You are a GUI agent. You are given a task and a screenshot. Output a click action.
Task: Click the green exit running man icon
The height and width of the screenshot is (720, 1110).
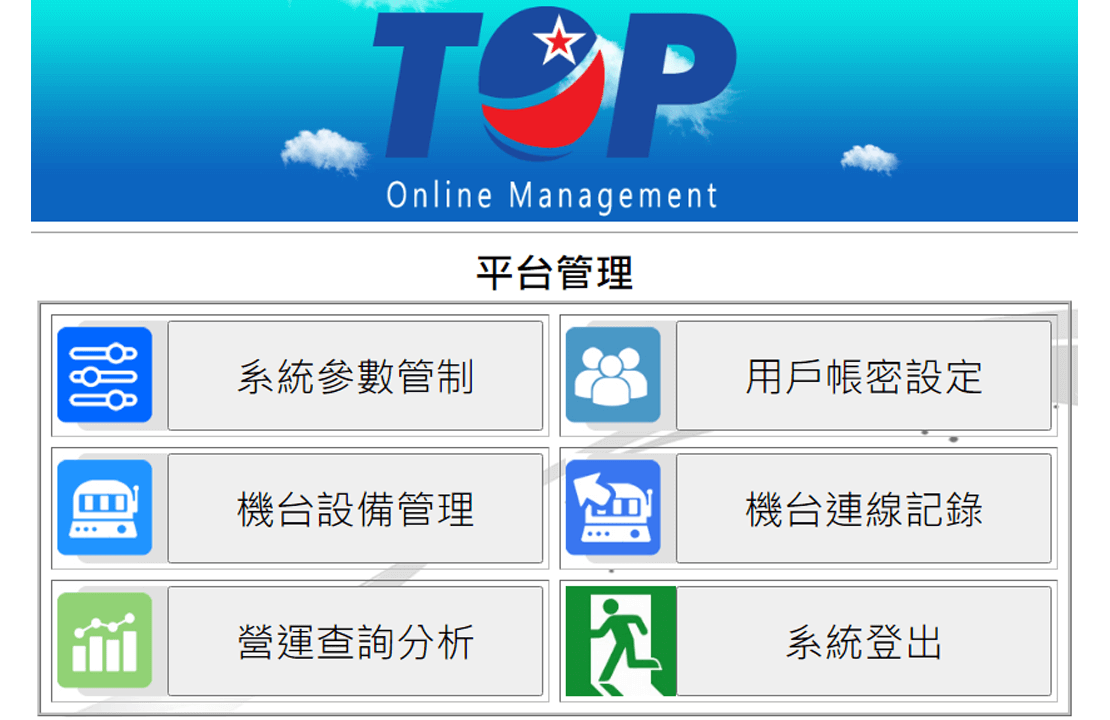click(621, 641)
